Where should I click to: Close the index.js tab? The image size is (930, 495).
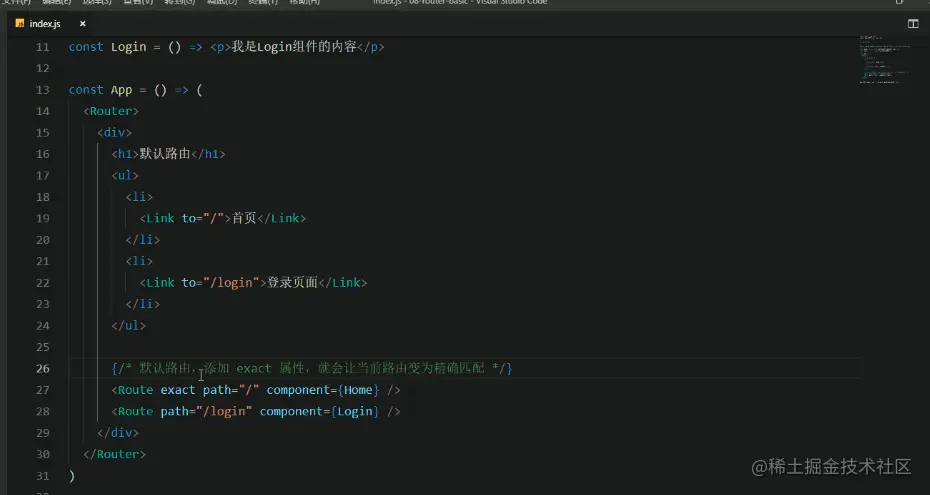[82, 24]
